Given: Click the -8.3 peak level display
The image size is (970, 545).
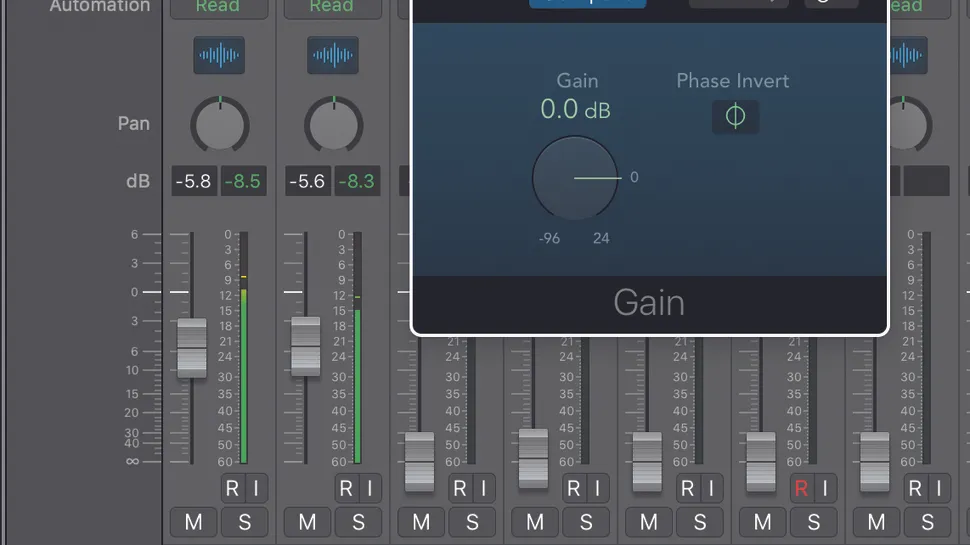Looking at the screenshot, I should coord(357,181).
